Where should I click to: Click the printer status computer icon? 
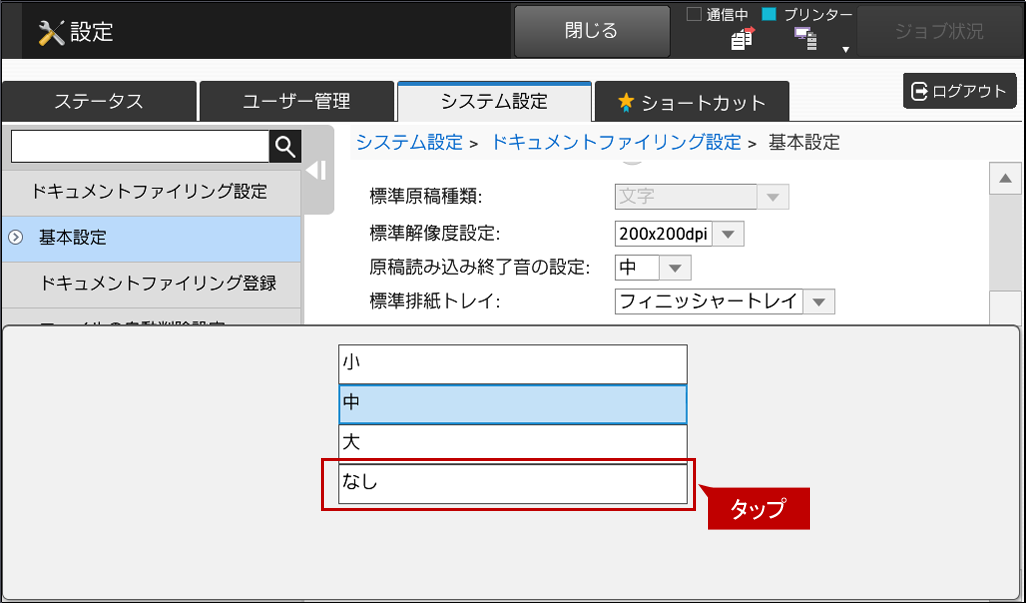[x=805, y=39]
